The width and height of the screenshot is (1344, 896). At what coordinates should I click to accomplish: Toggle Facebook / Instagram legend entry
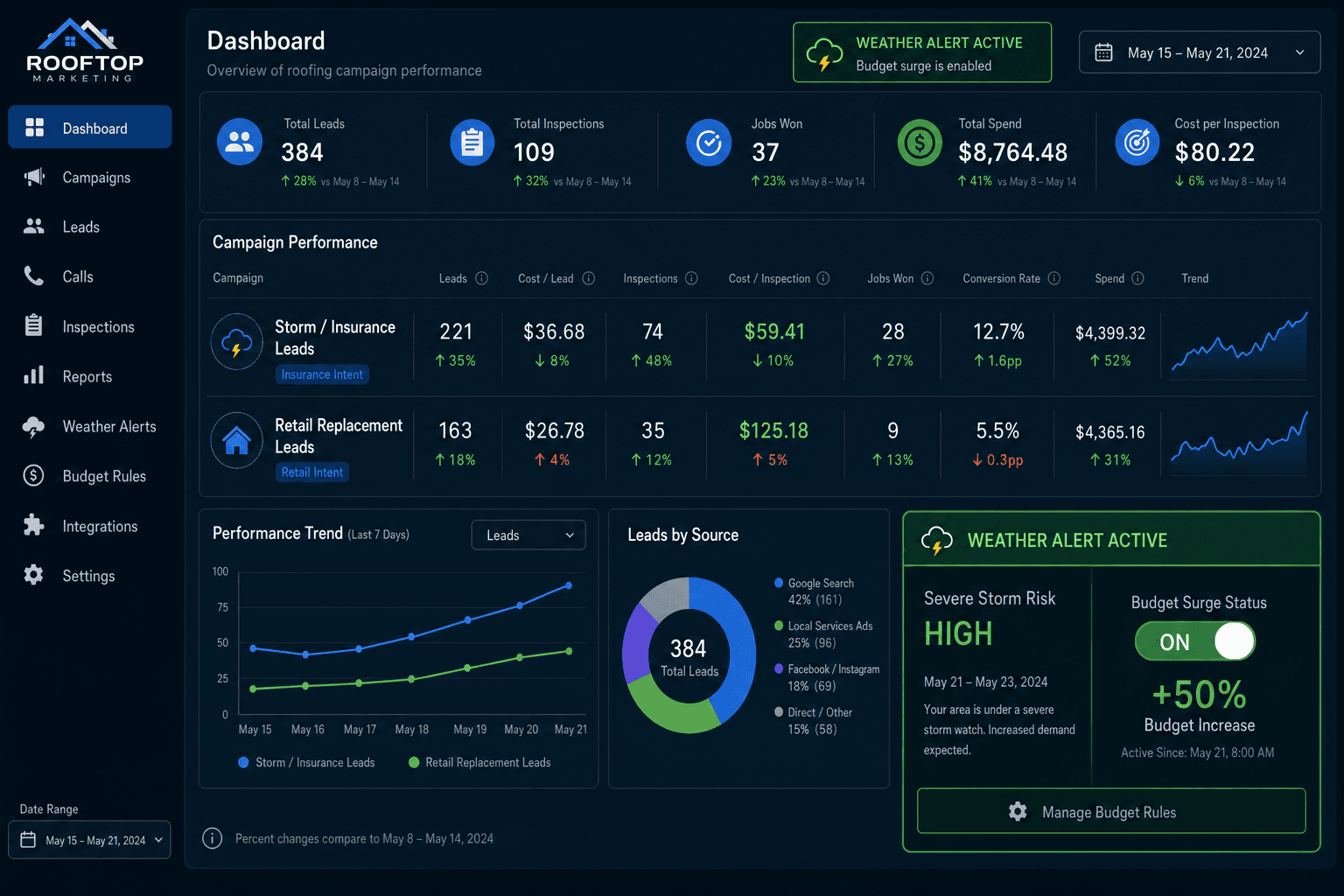pos(827,677)
